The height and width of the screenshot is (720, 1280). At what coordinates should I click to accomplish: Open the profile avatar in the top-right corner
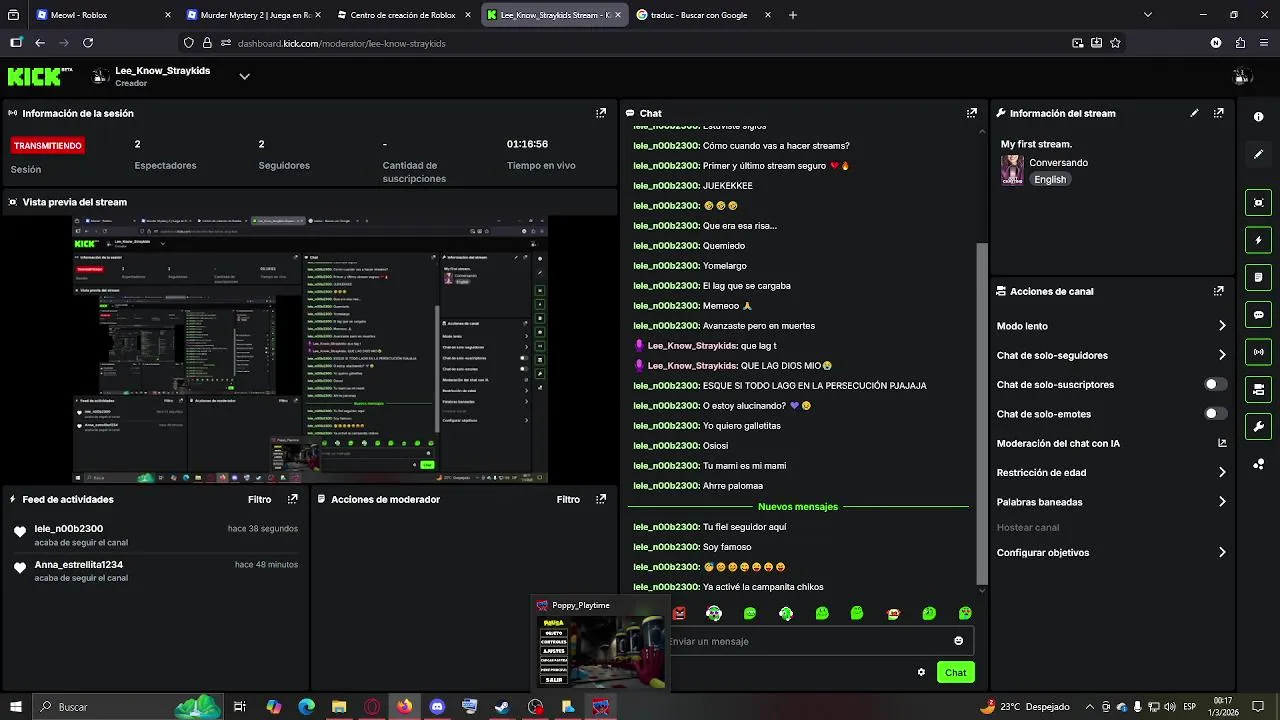pos(1241,76)
